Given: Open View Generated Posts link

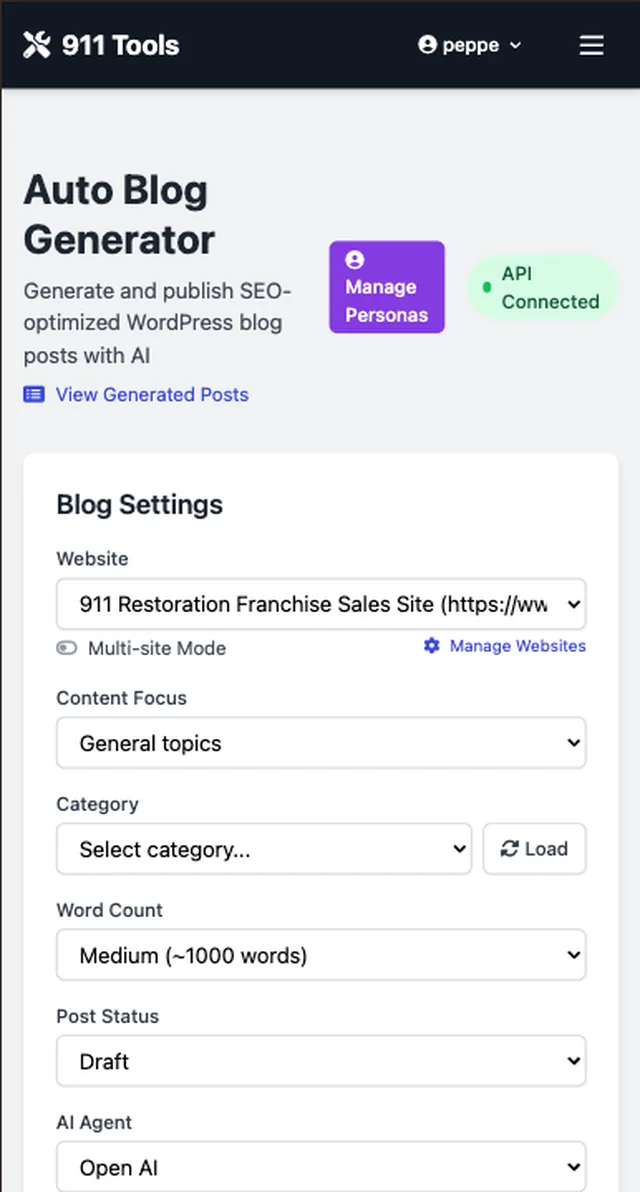Looking at the screenshot, I should click(152, 395).
